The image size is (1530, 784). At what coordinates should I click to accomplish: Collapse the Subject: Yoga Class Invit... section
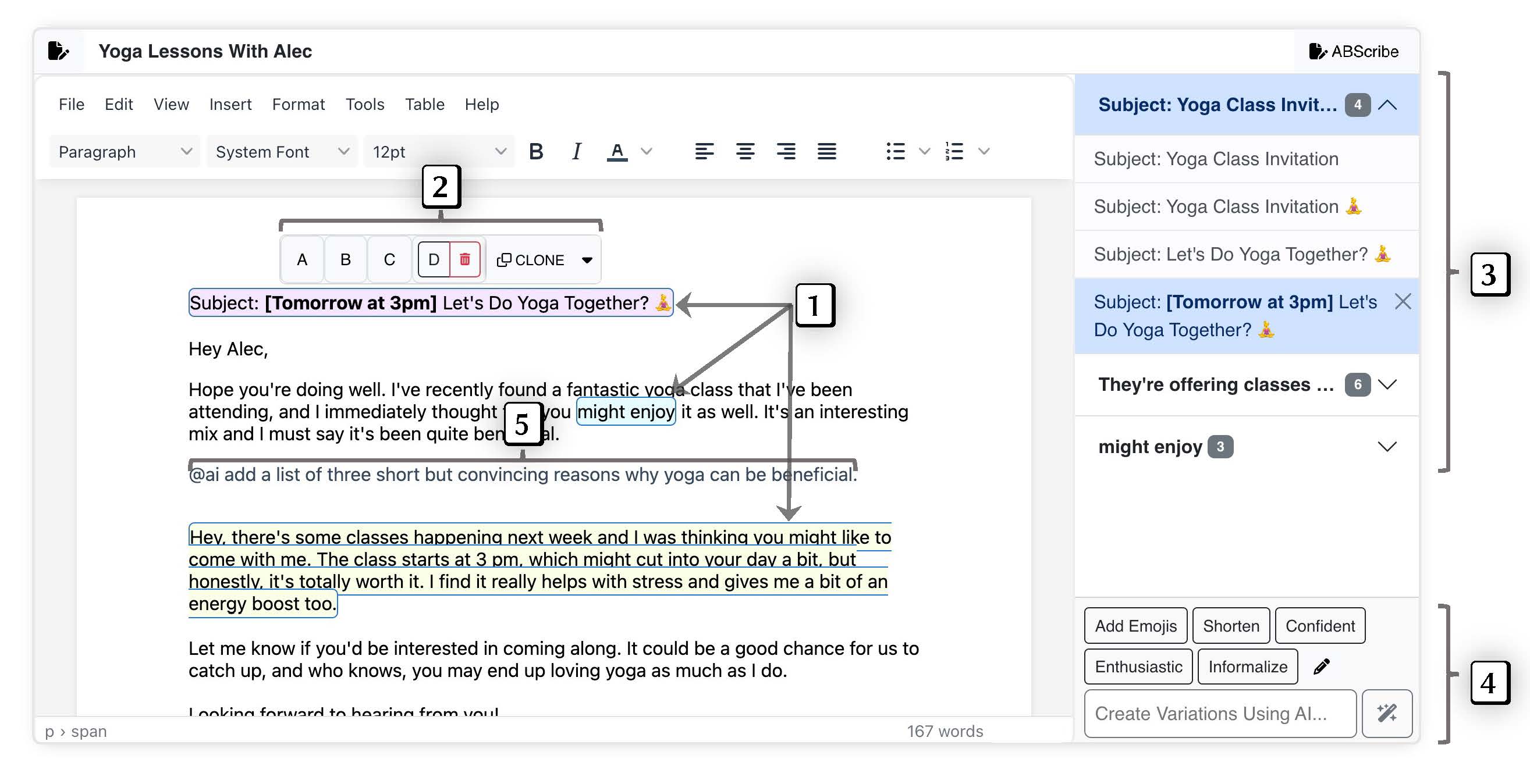(1387, 105)
